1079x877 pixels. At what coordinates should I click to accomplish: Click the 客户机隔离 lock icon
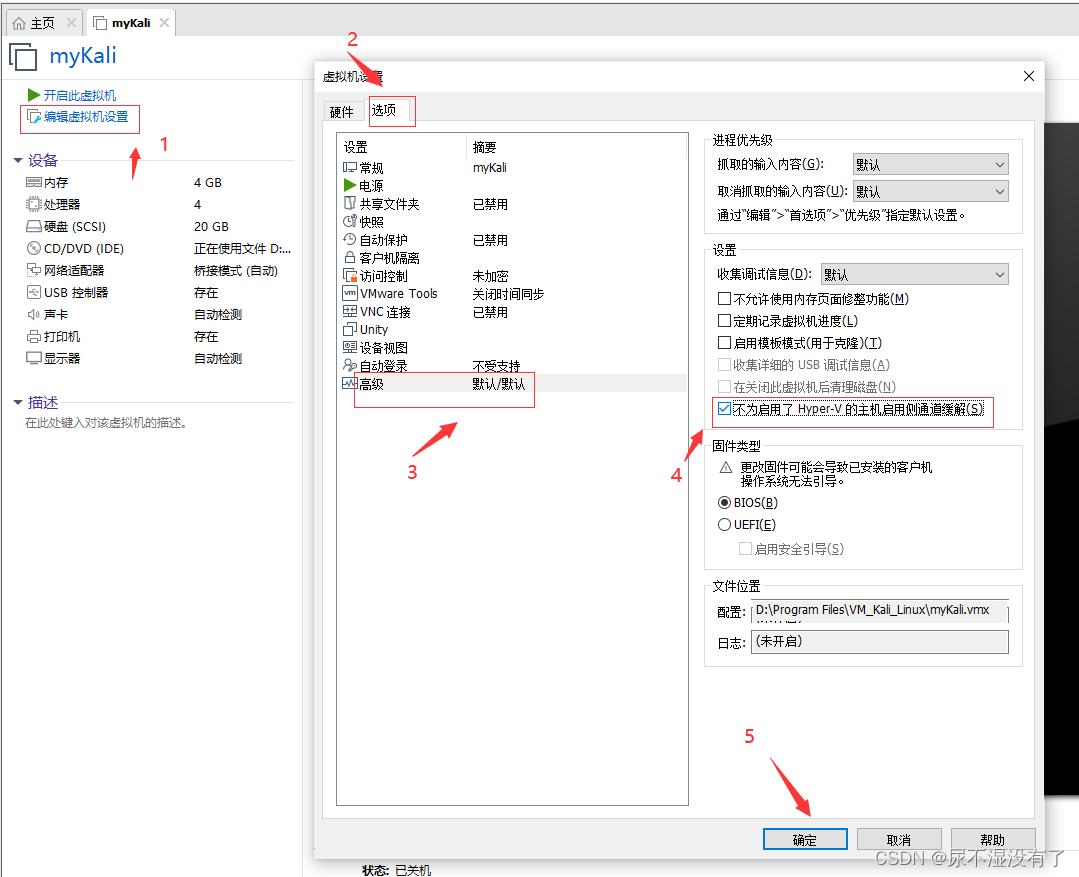(x=350, y=257)
